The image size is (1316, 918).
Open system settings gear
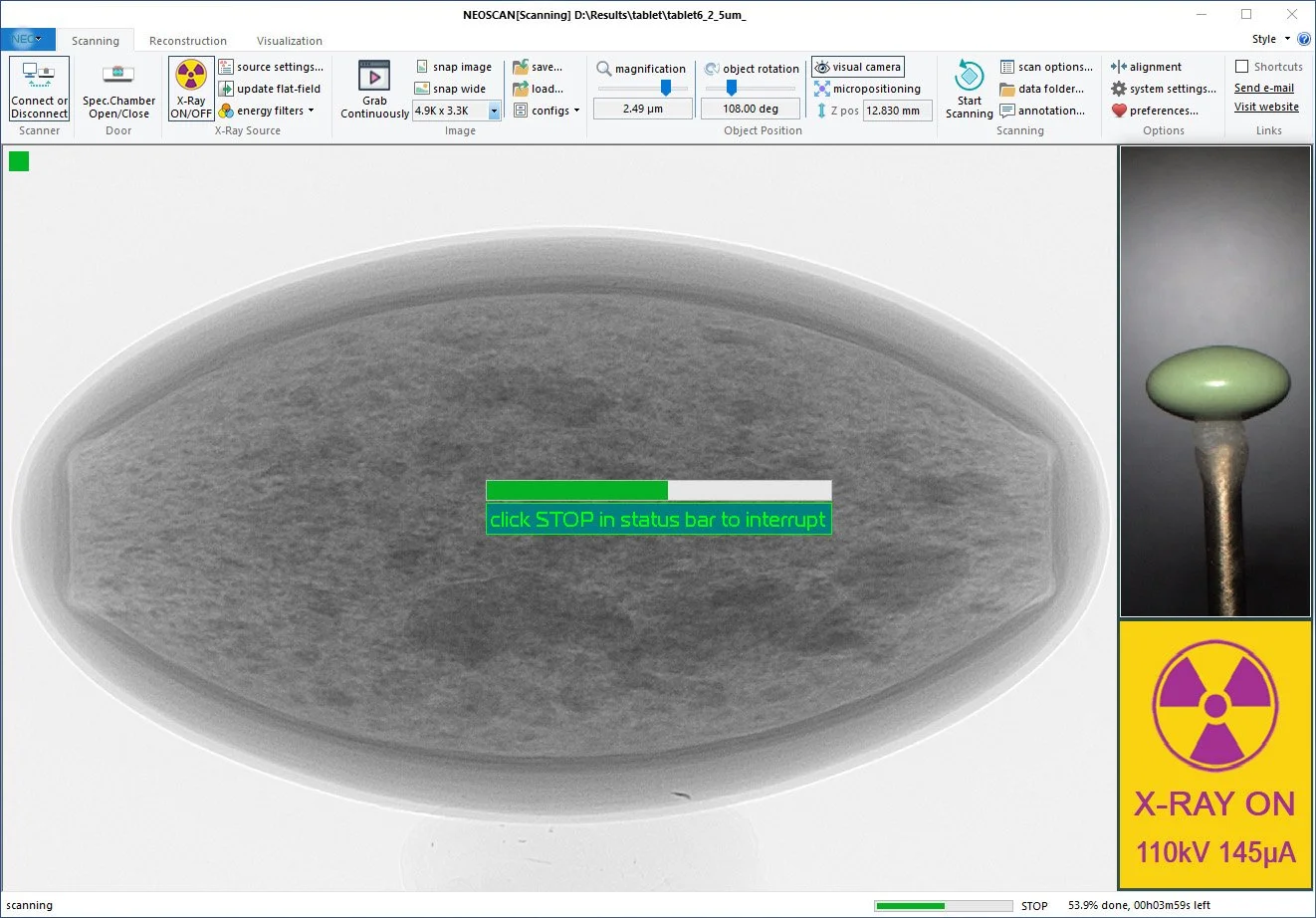tap(1119, 89)
